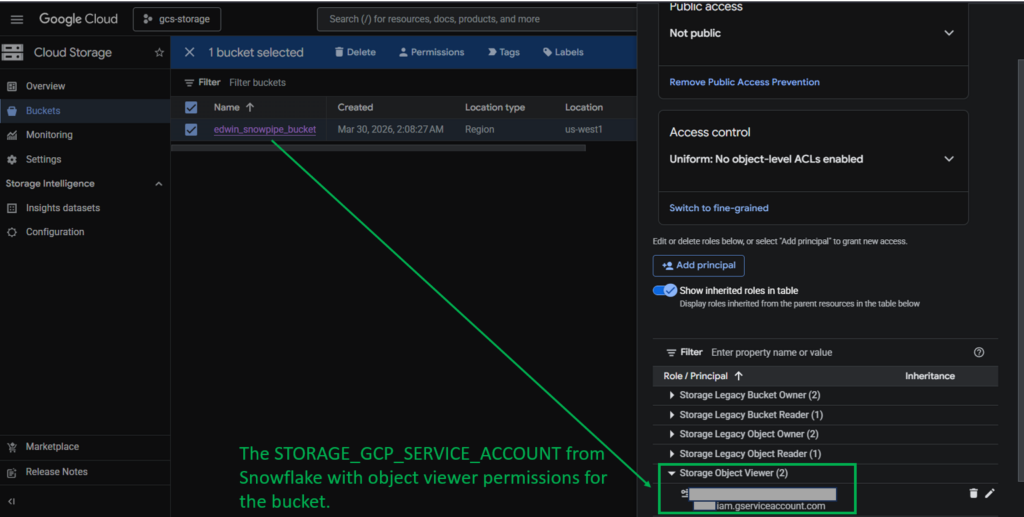Screen dimensions: 1024x517
Task: Sort buckets by Name column
Action: pyautogui.click(x=234, y=107)
